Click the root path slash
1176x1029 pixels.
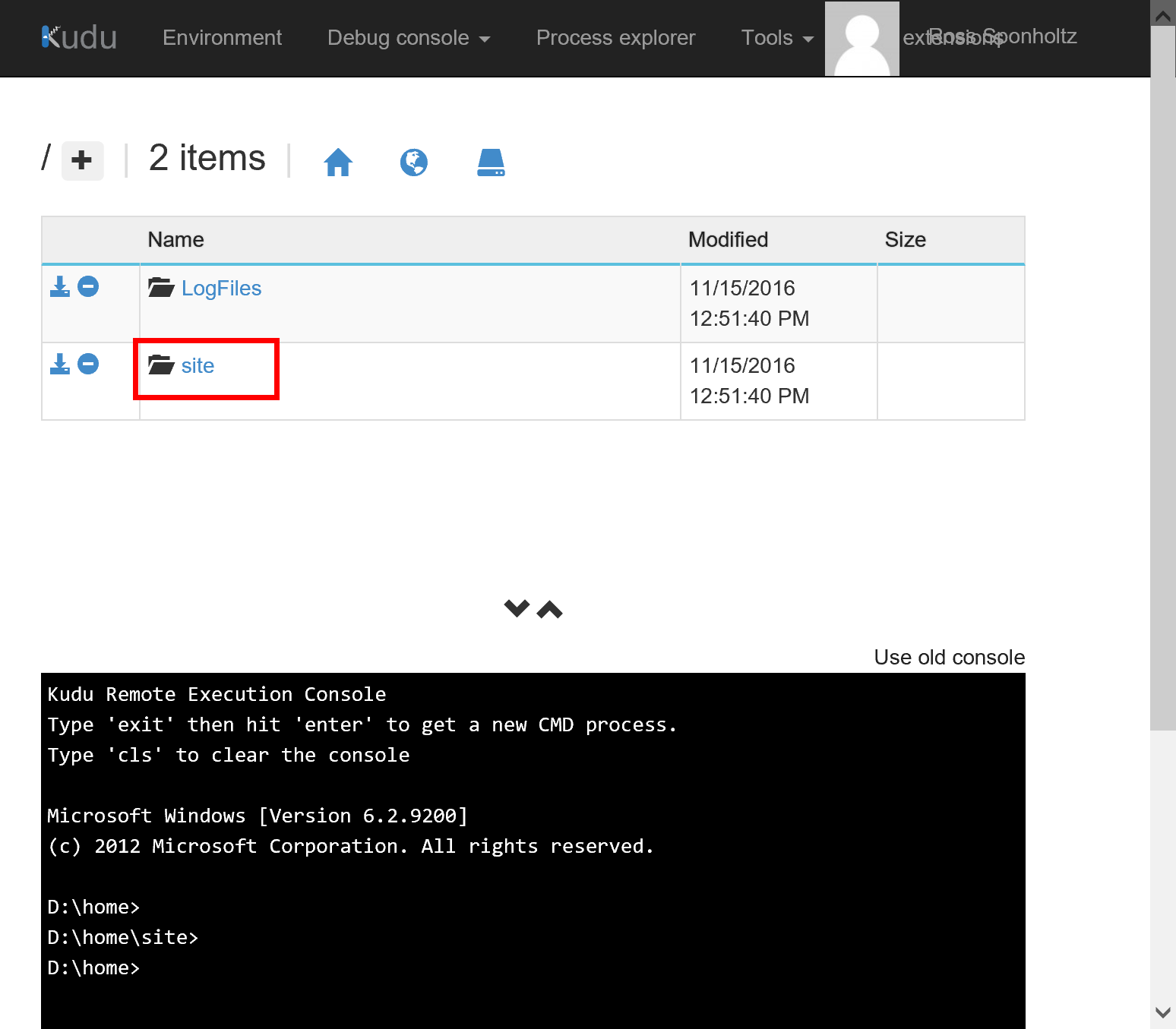46,158
